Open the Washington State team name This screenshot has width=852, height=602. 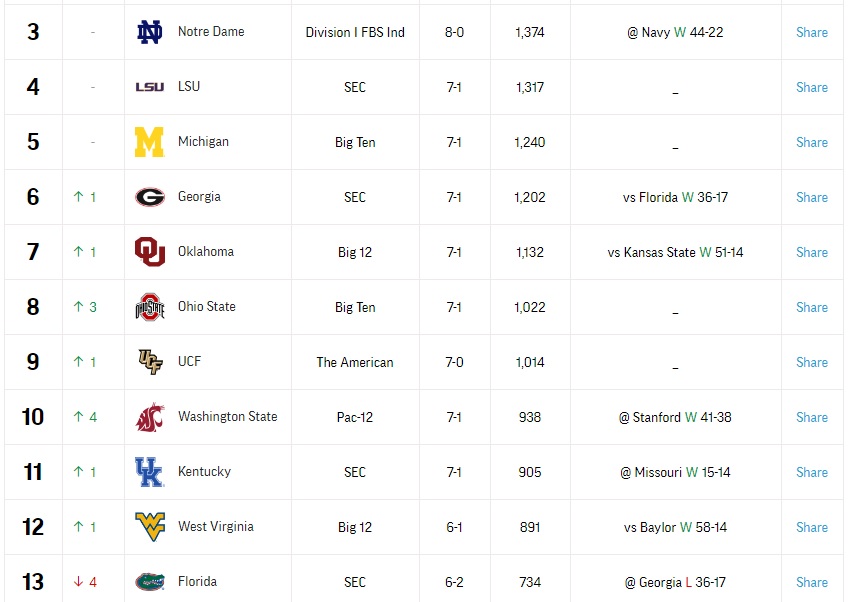point(228,417)
